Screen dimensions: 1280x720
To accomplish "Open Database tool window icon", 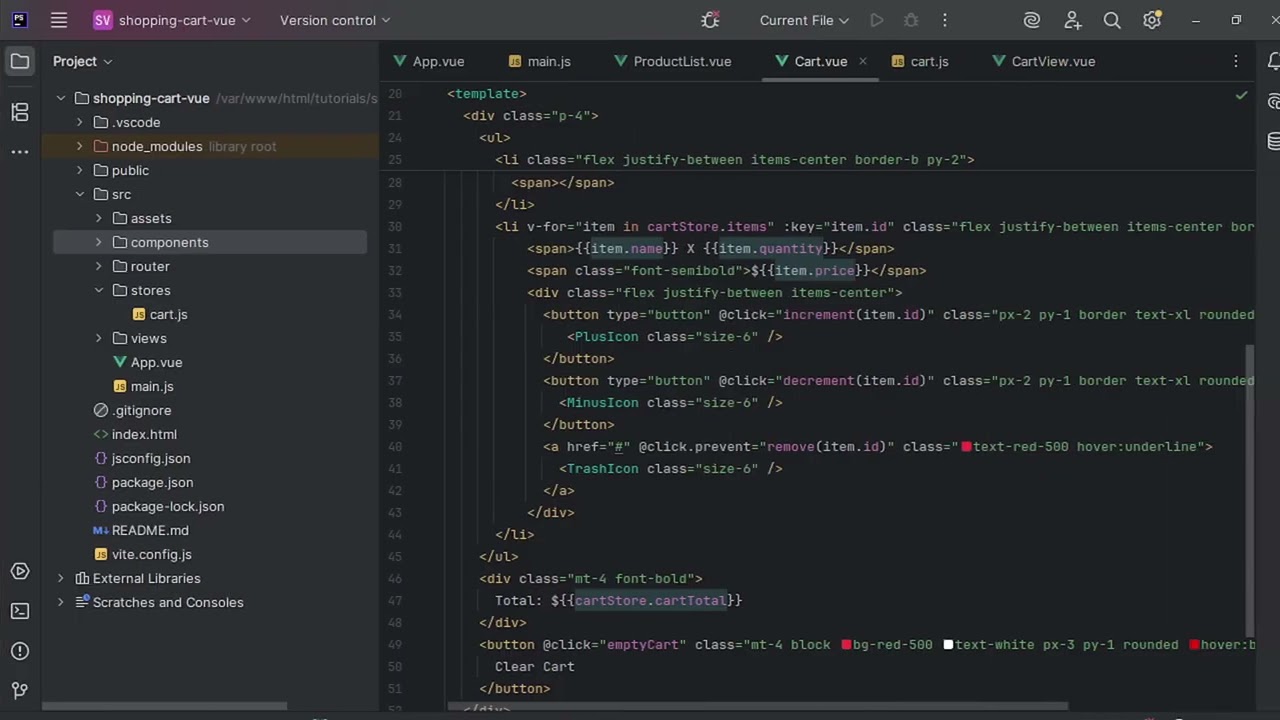I will pyautogui.click(x=1274, y=141).
